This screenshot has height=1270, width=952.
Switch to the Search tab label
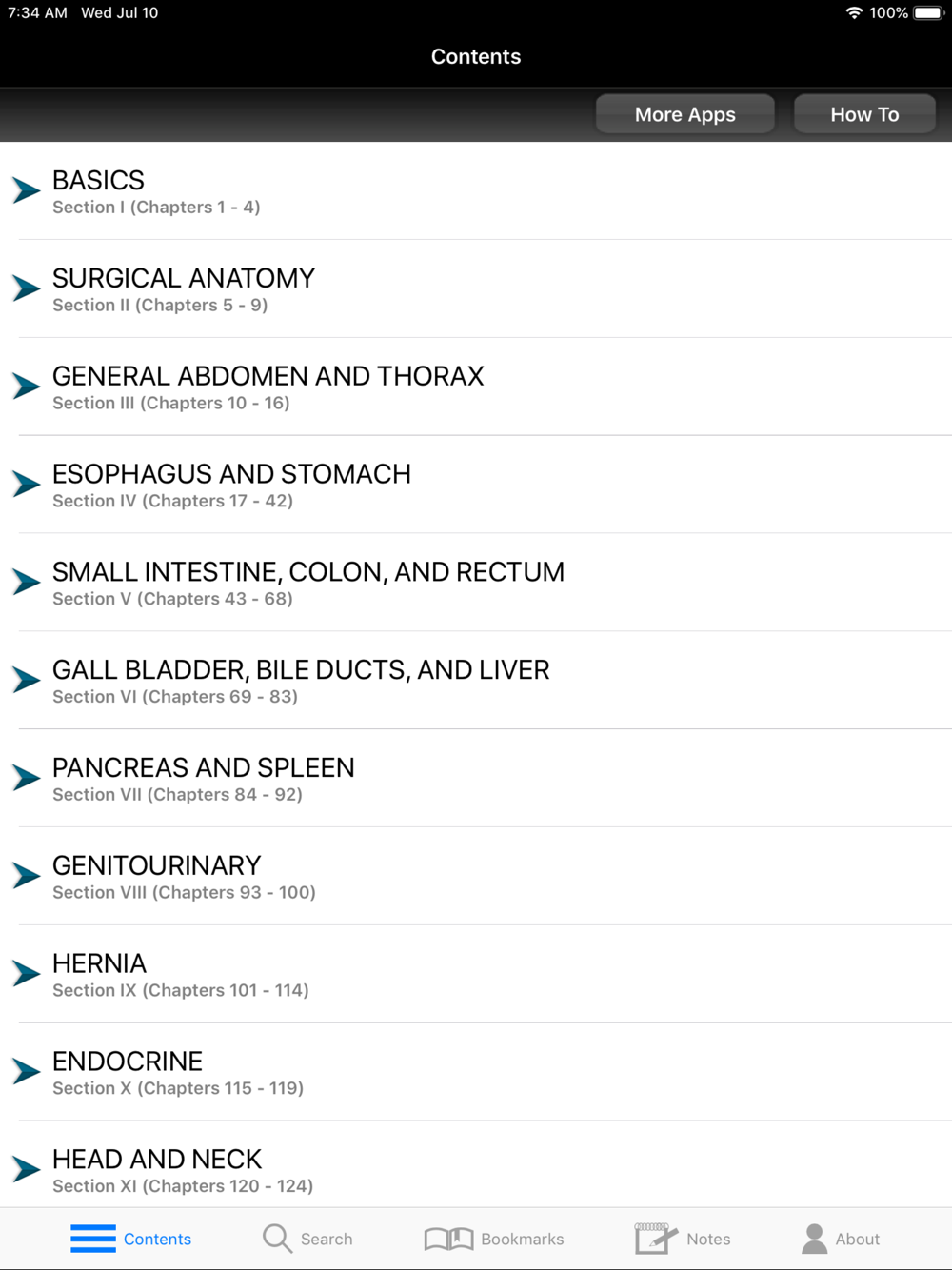pyautogui.click(x=327, y=1239)
